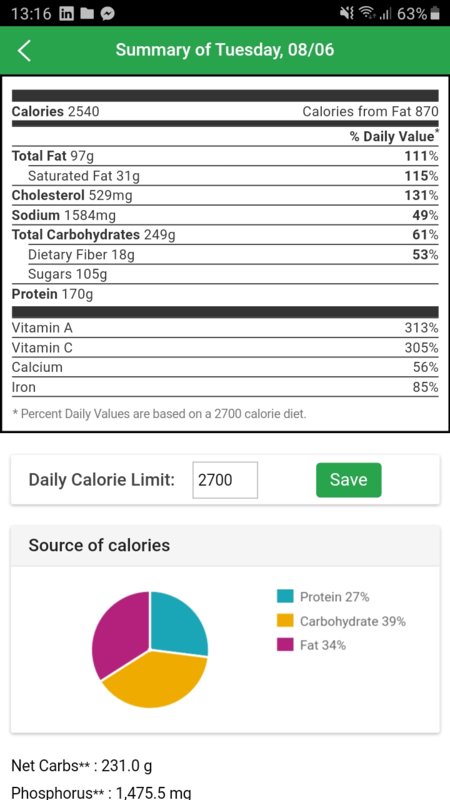
Task: Open LinkedIn notification icon in status bar
Action: click(x=66, y=14)
